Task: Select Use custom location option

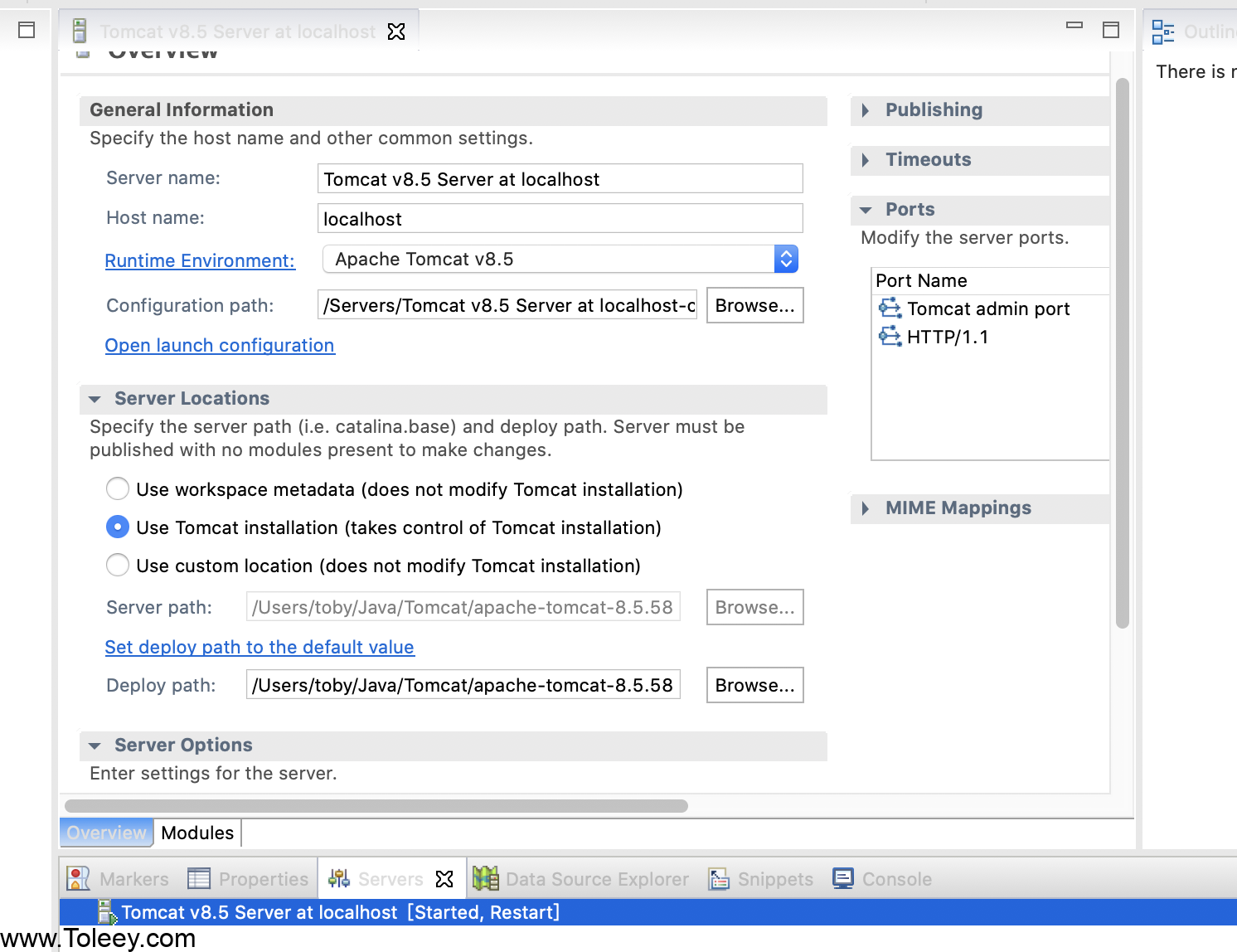Action: pos(118,565)
